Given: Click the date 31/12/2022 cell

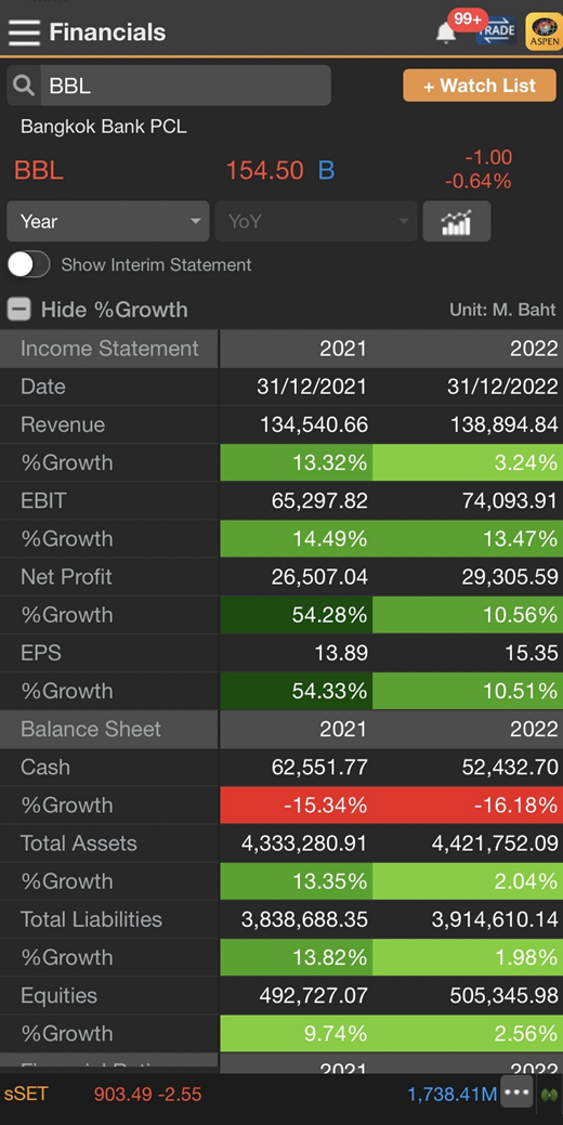Looking at the screenshot, I should click(x=503, y=387).
